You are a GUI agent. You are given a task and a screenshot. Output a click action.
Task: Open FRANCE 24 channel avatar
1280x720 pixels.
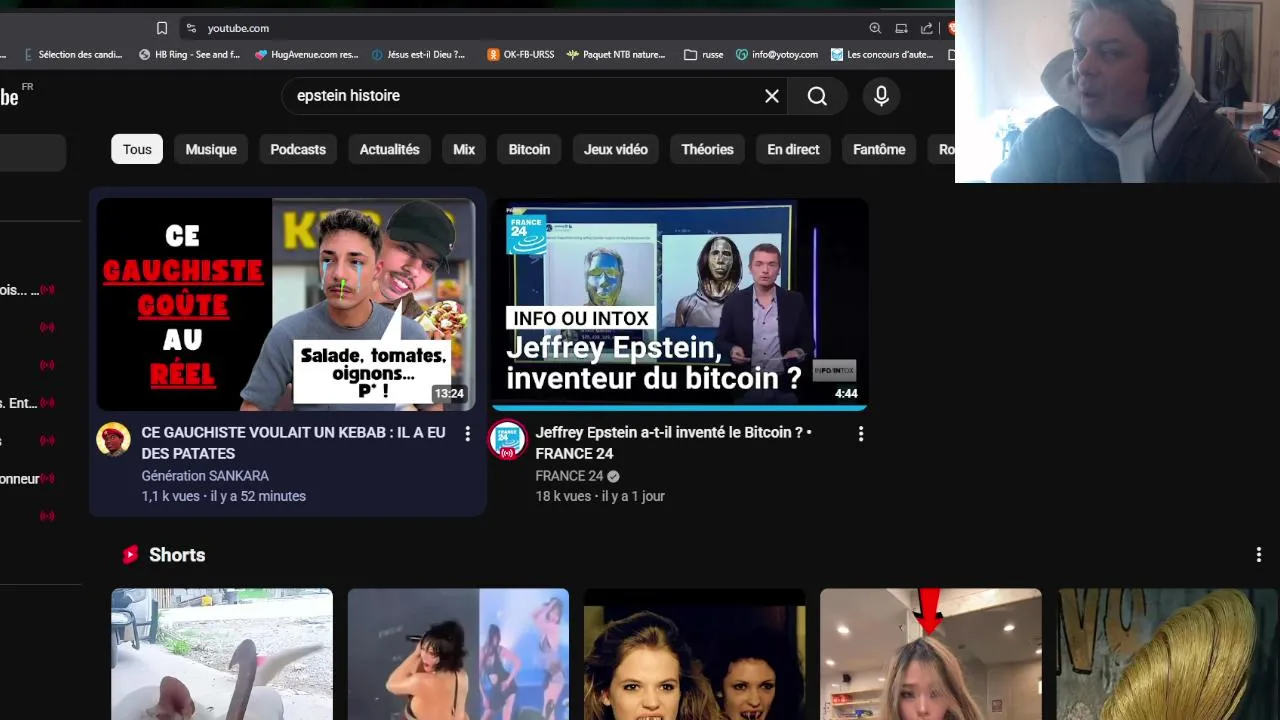coord(507,440)
